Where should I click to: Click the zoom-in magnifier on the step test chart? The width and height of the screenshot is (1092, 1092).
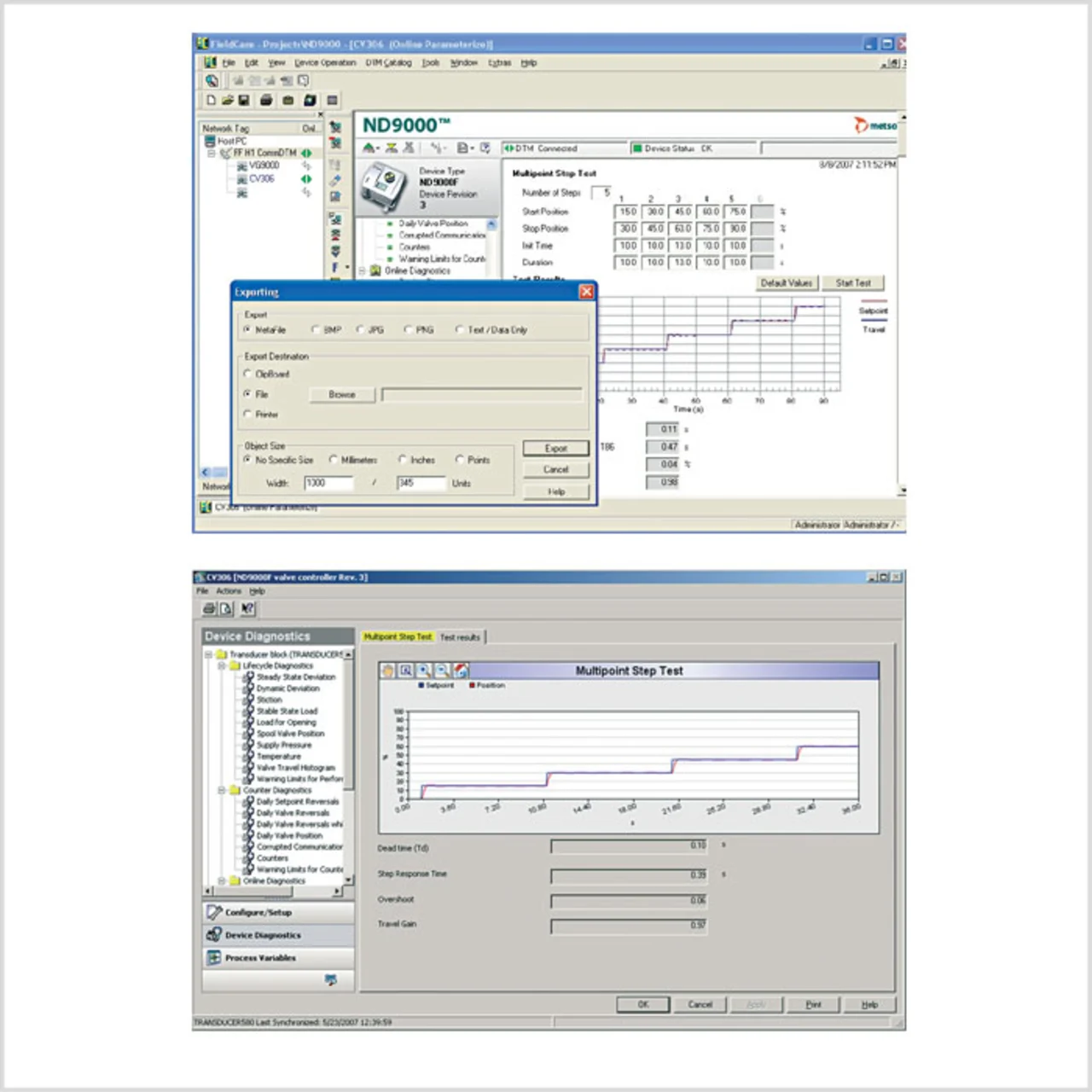pyautogui.click(x=424, y=671)
